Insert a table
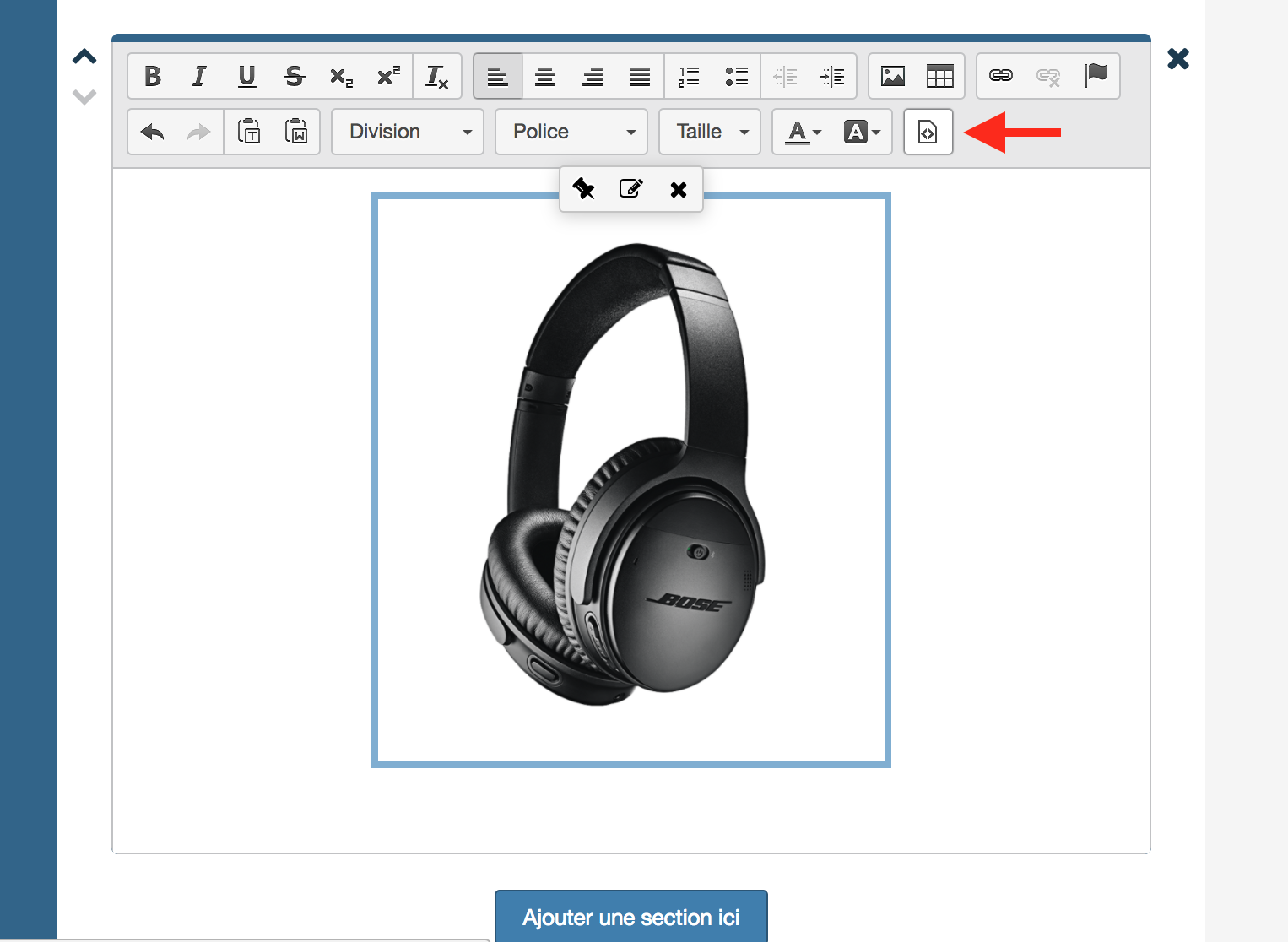The width and height of the screenshot is (1288, 942). [x=940, y=76]
